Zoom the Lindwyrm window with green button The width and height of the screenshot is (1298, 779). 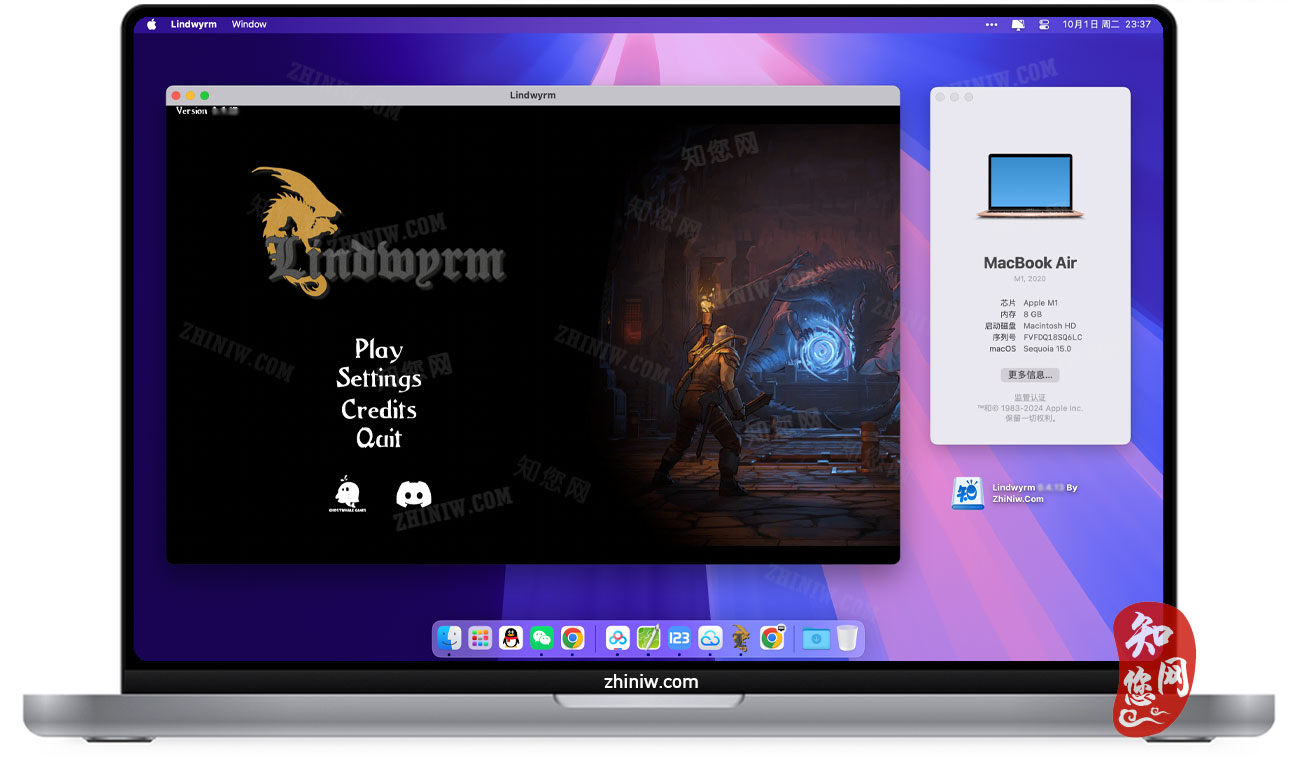pos(205,95)
